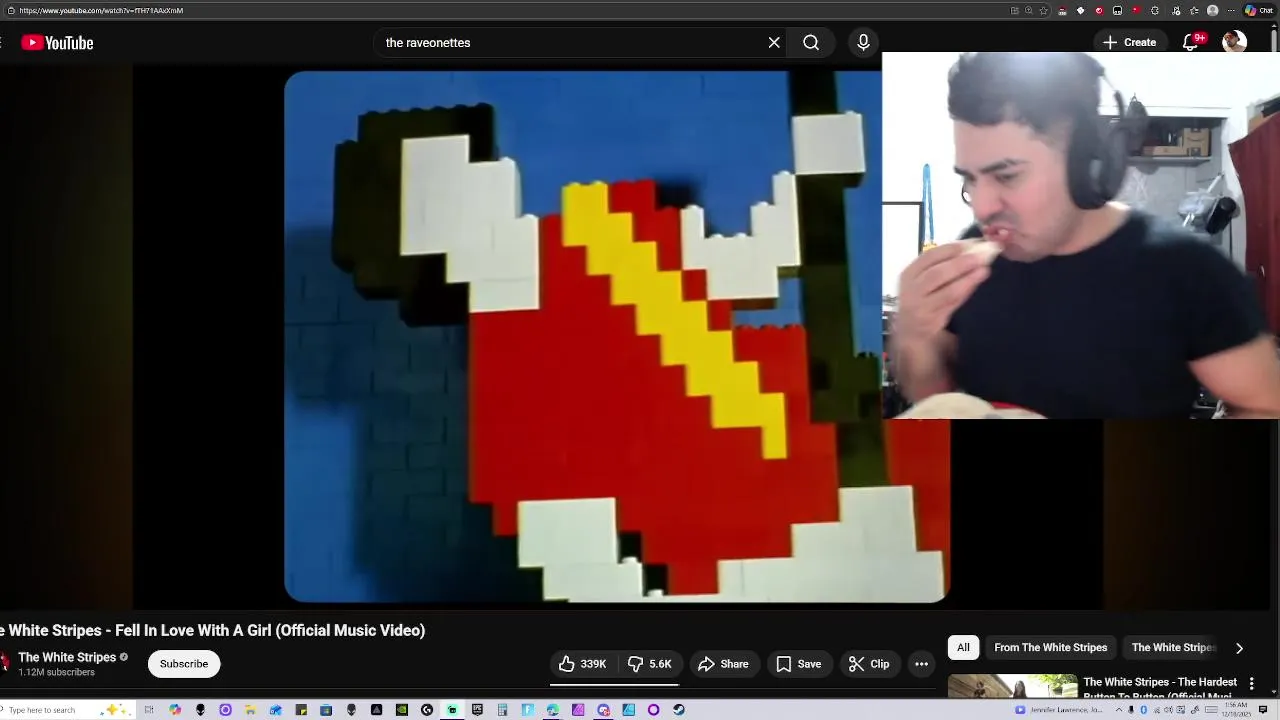Launch Copilot from the taskbar
The image size is (1280, 720).
[175, 710]
